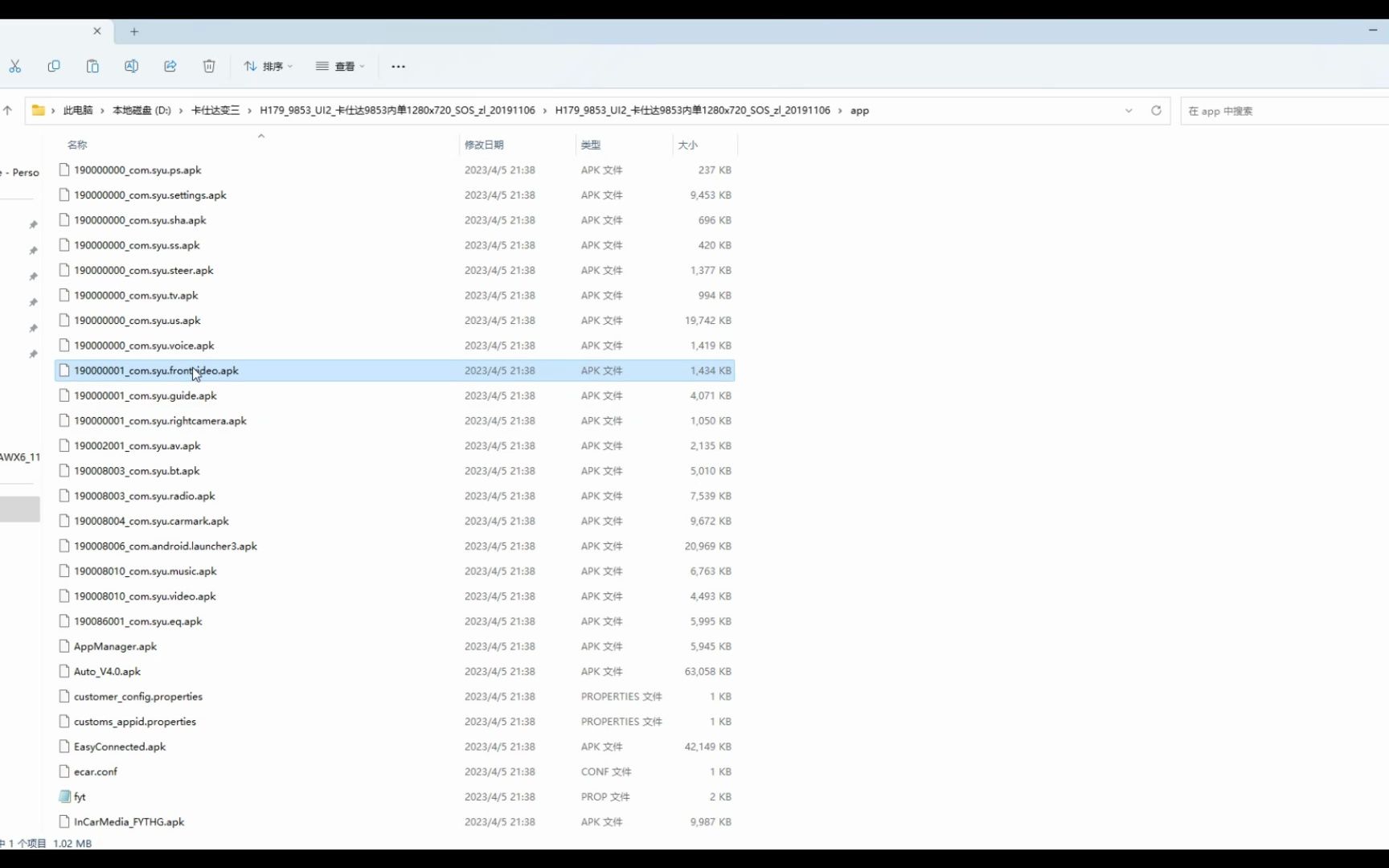The height and width of the screenshot is (868, 1389).
Task: Select file 190008003_com.syu.radio.apk
Action: click(395, 496)
